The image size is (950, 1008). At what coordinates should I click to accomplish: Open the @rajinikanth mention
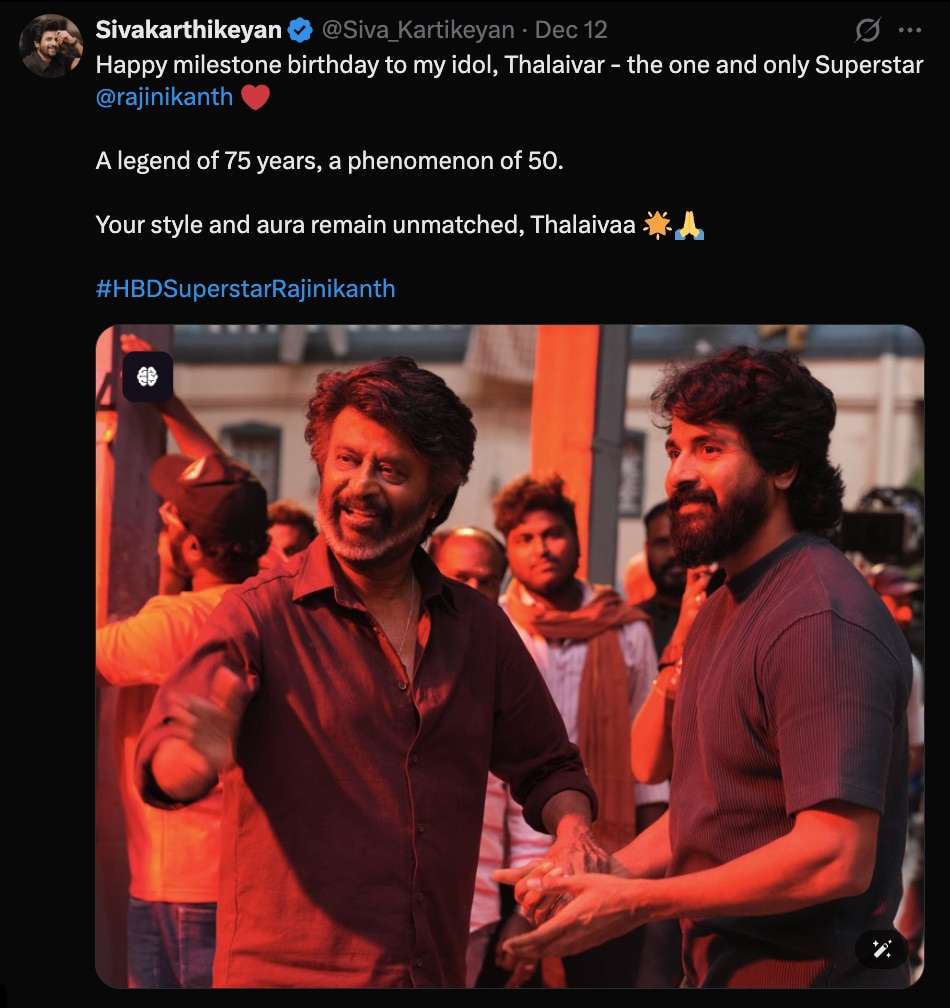click(x=164, y=97)
